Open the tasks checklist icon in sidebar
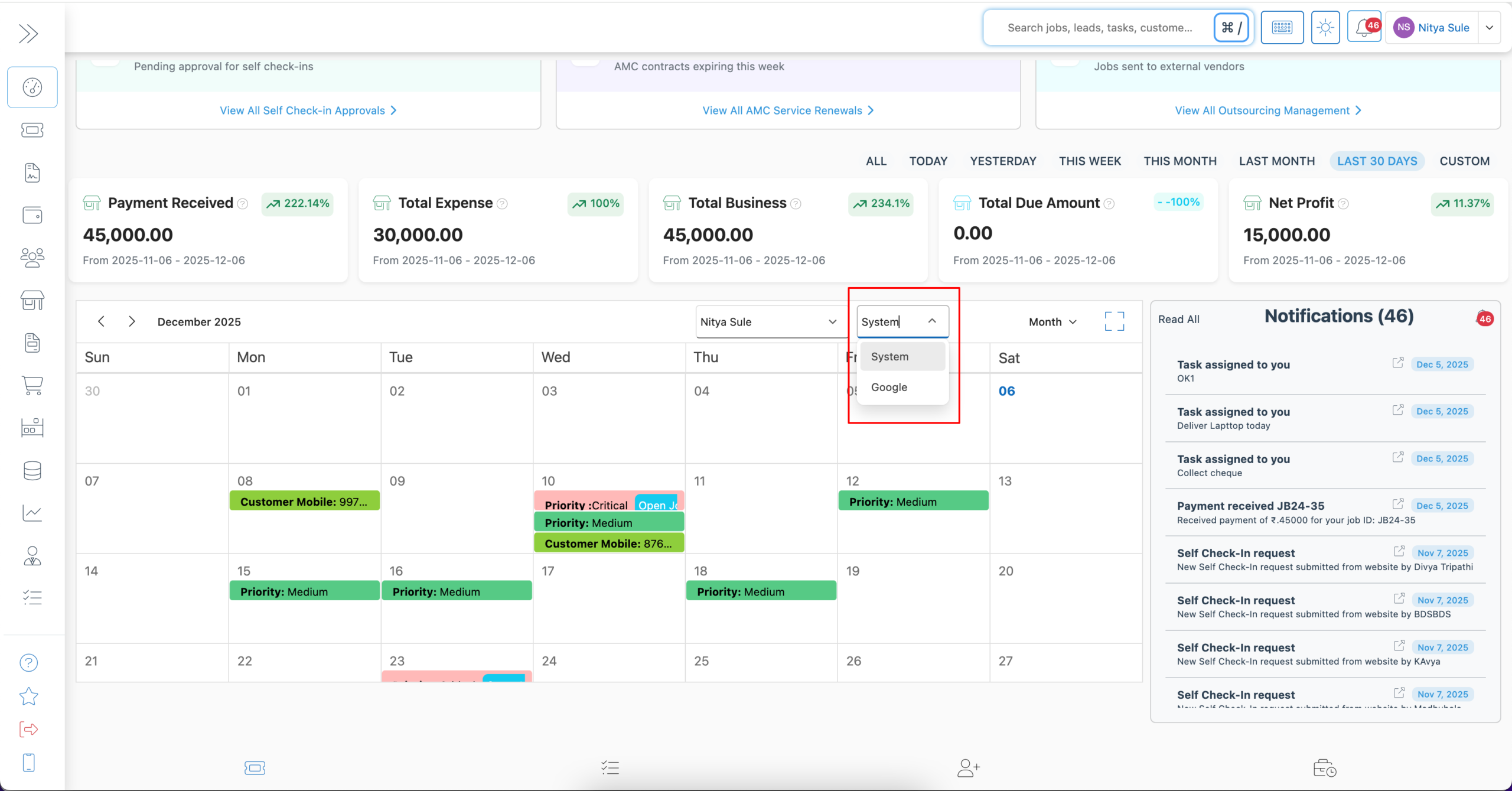 32,597
